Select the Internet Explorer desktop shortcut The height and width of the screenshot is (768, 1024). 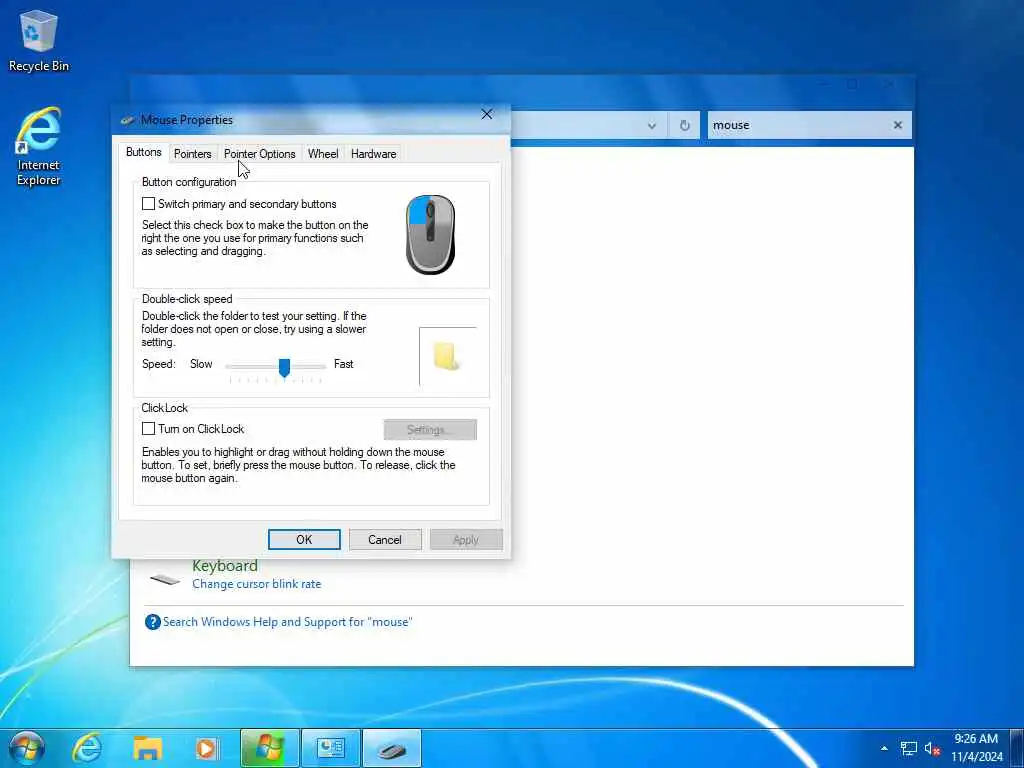click(x=39, y=146)
